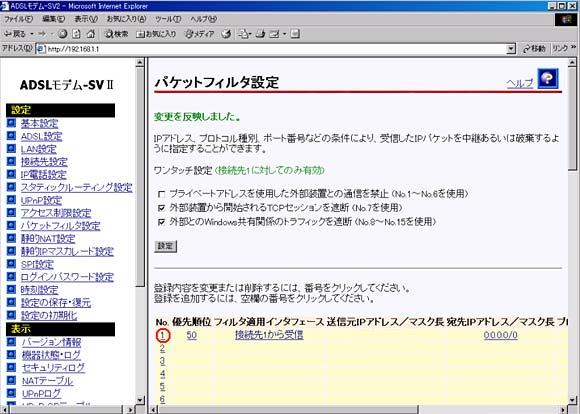The image size is (580, 414).
Task: Click the Stop loading icon
Action: point(63,34)
